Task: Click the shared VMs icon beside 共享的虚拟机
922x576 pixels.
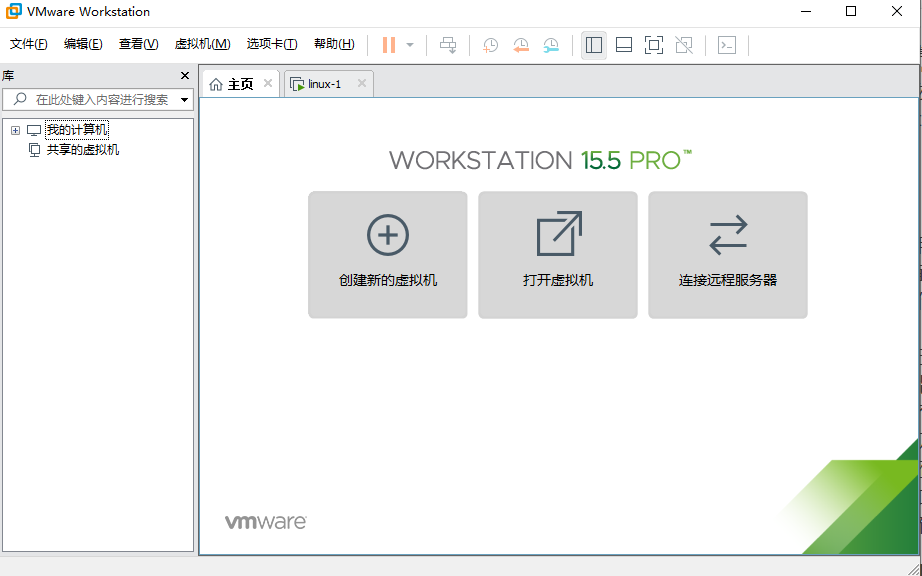Action: click(35, 150)
